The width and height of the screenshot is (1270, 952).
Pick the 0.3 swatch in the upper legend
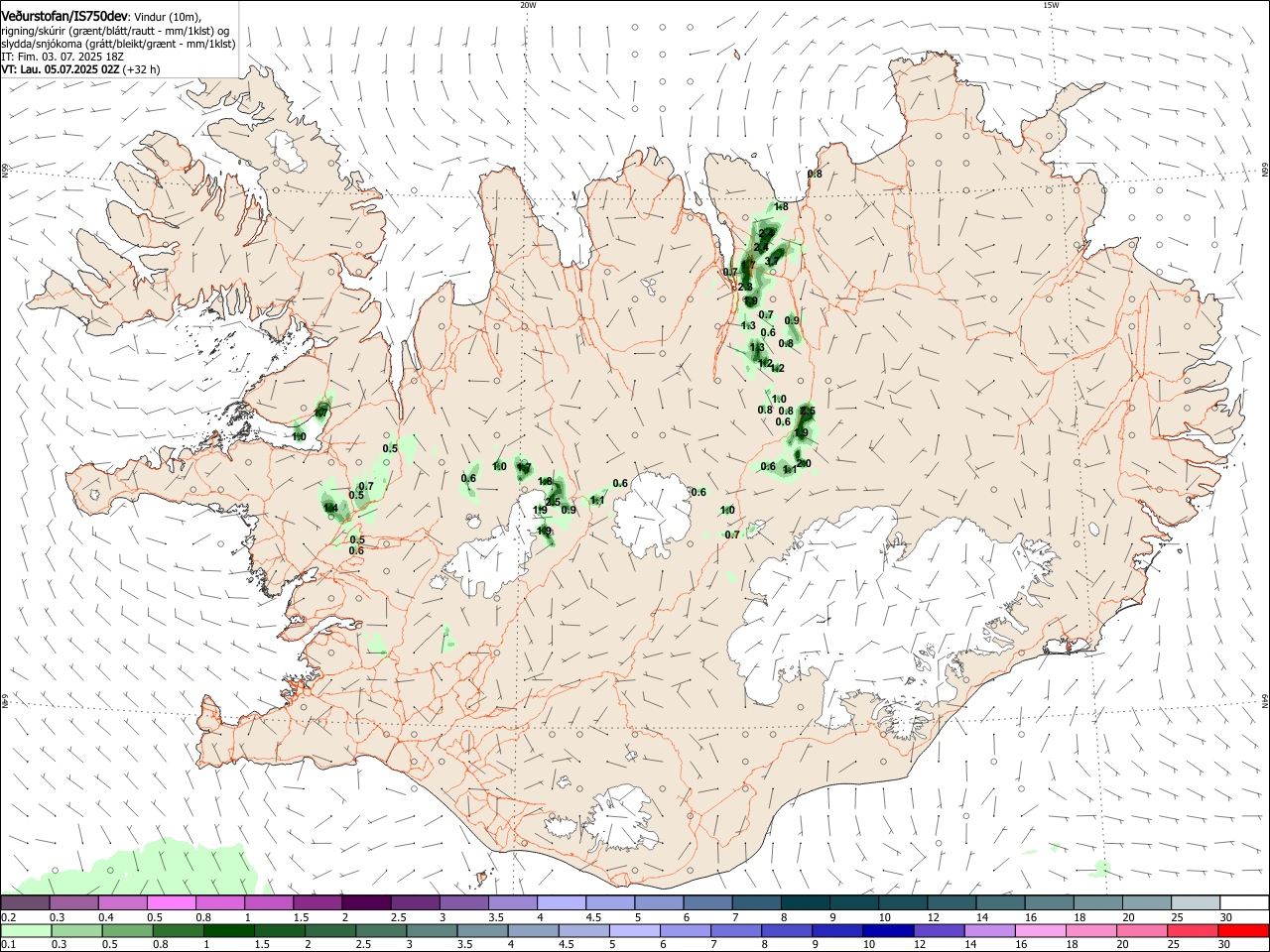[x=73, y=903]
